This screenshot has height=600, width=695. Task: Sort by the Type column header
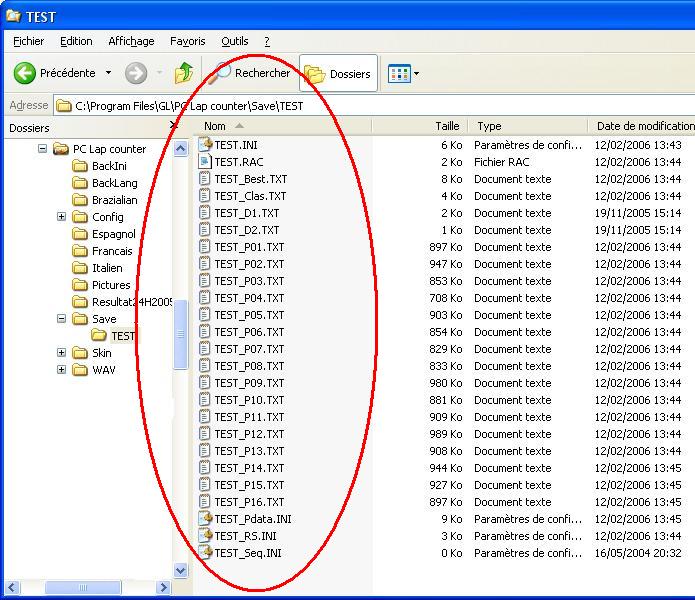click(528, 126)
